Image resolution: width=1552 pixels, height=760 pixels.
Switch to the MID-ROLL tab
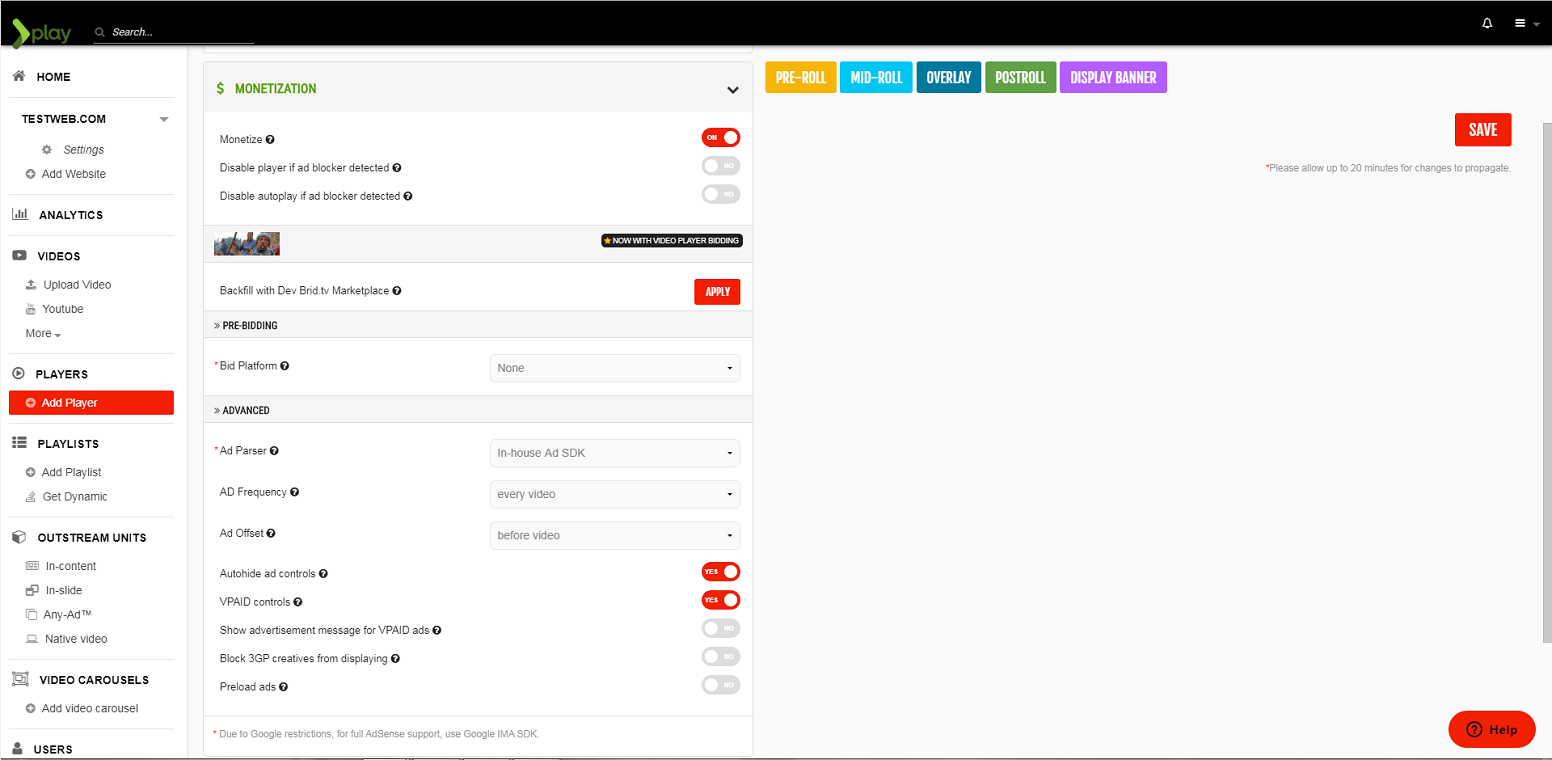point(875,77)
